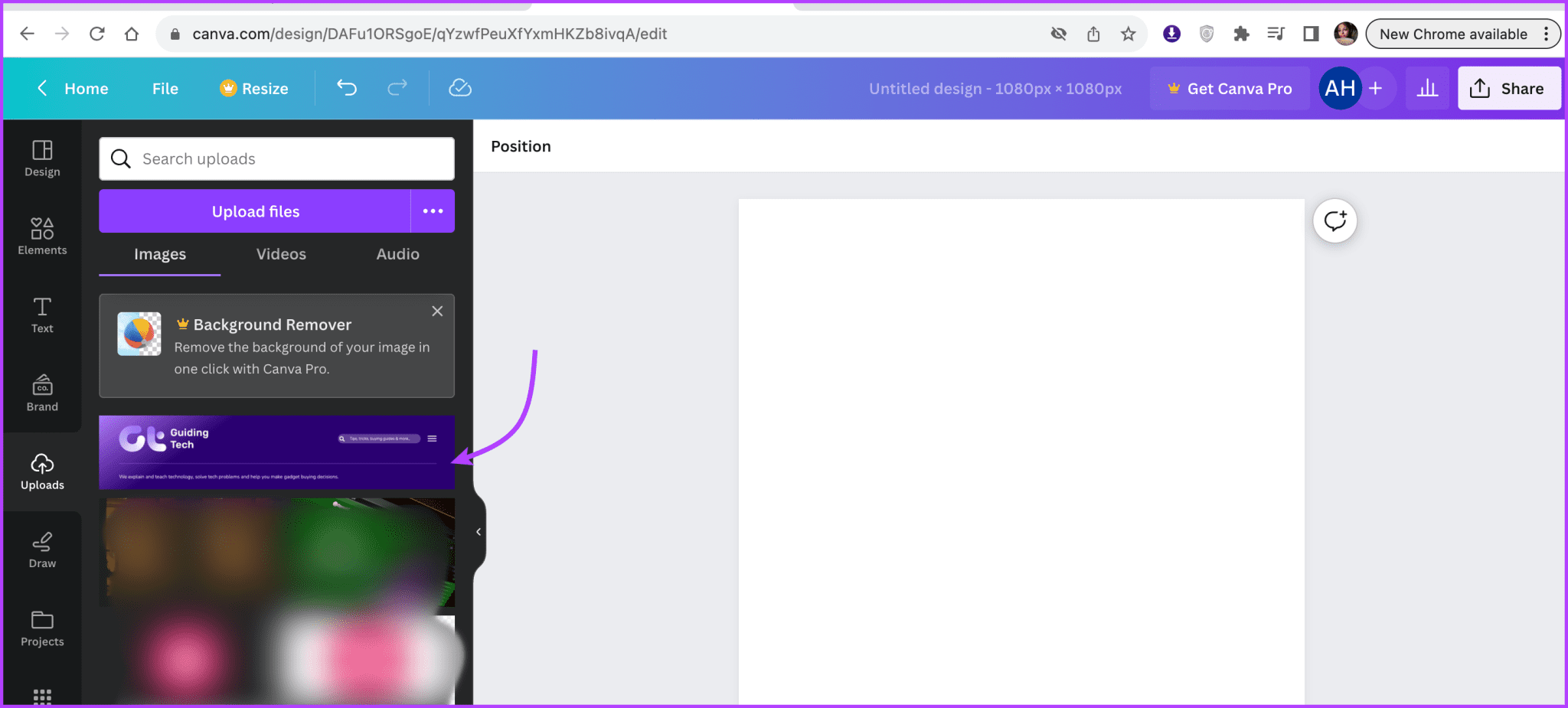
Task: Open the analytics insights icon
Action: point(1427,88)
